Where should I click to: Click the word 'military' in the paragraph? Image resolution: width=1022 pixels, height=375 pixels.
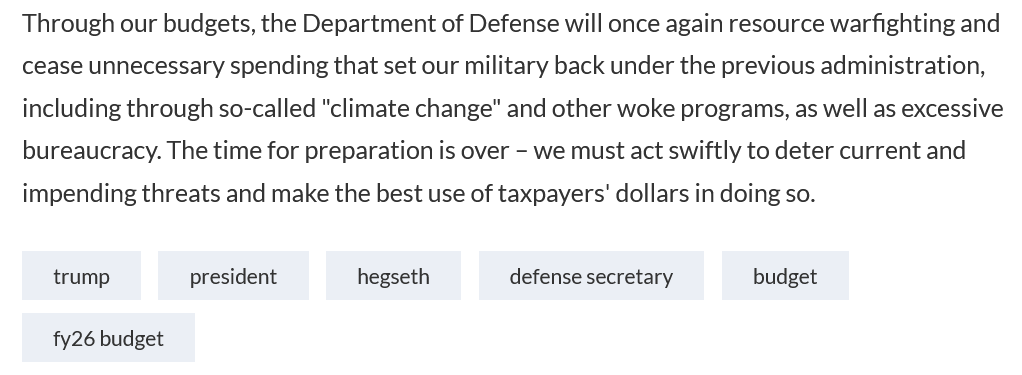506,66
